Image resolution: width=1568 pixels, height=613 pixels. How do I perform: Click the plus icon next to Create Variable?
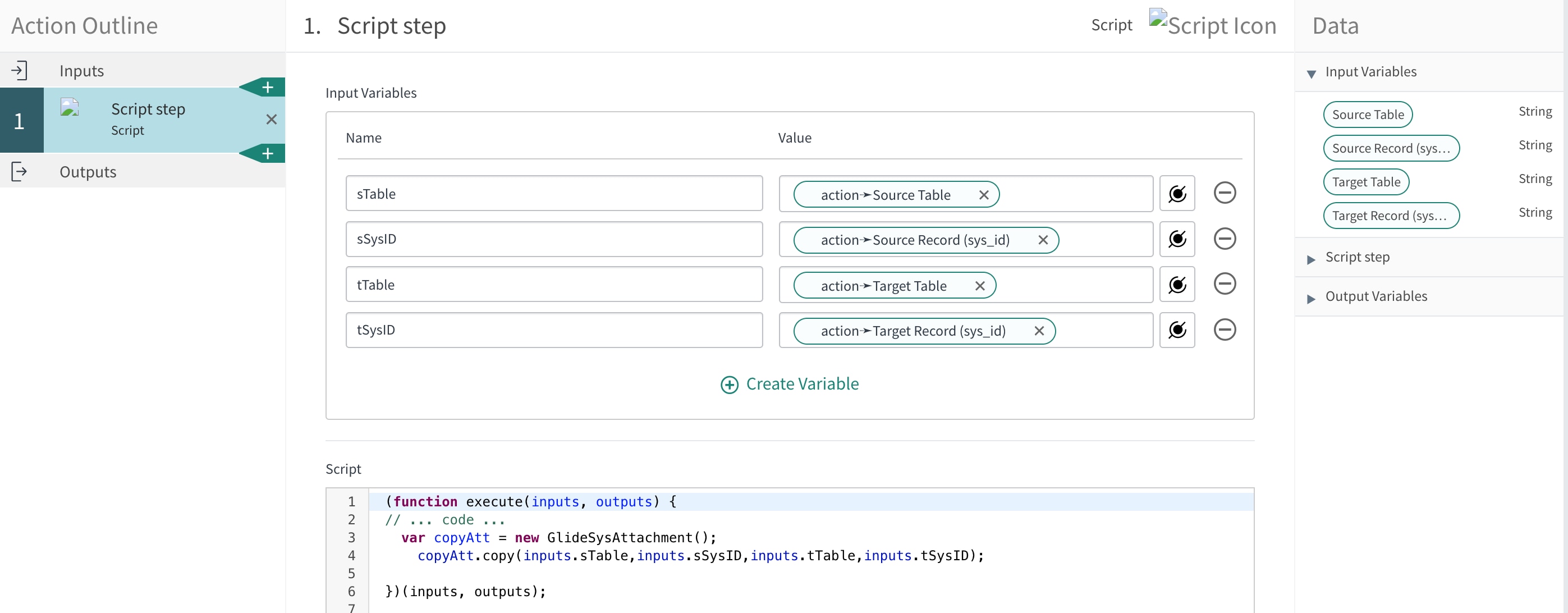coord(729,385)
